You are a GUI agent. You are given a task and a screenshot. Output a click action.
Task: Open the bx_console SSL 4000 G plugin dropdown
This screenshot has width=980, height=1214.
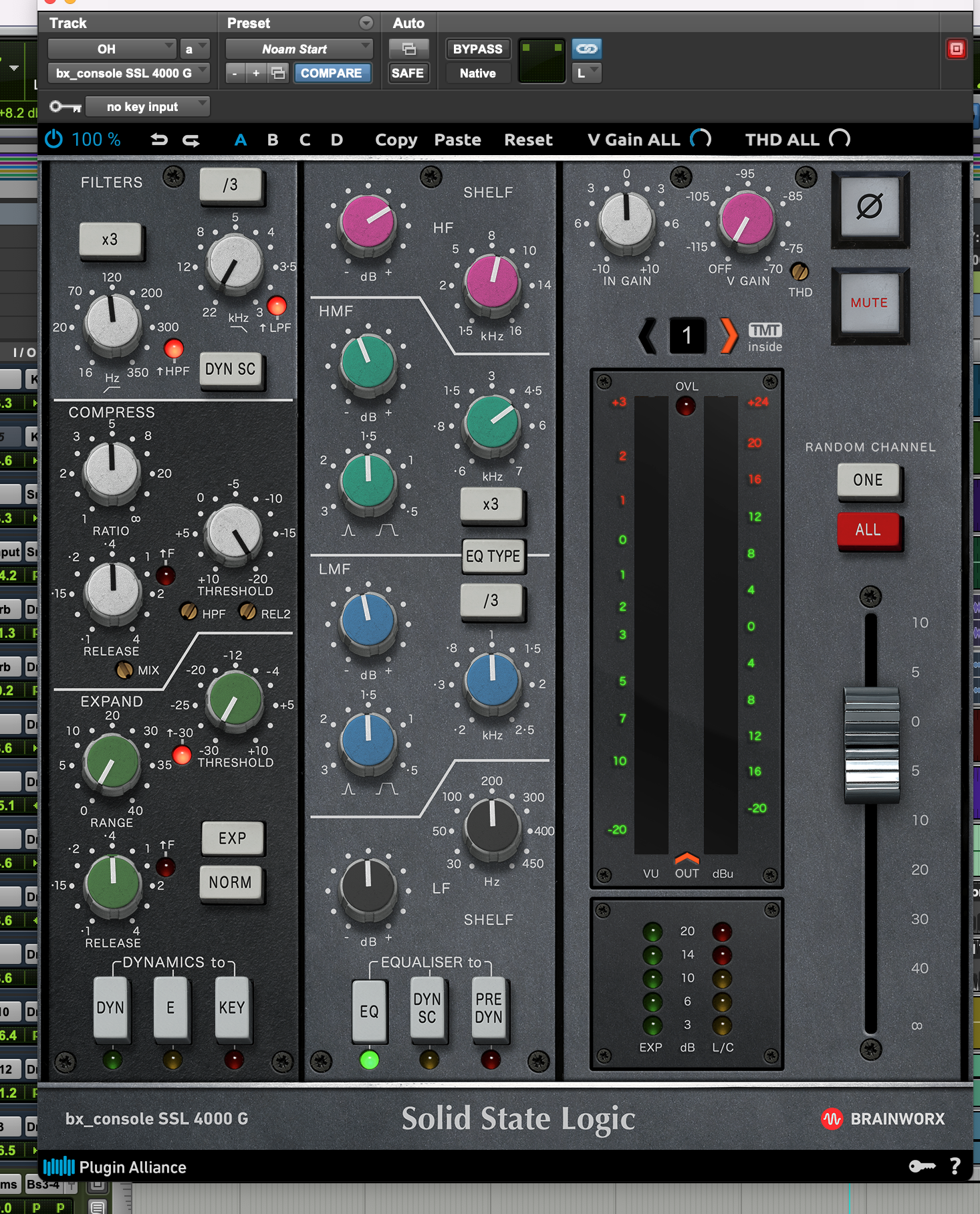[129, 73]
